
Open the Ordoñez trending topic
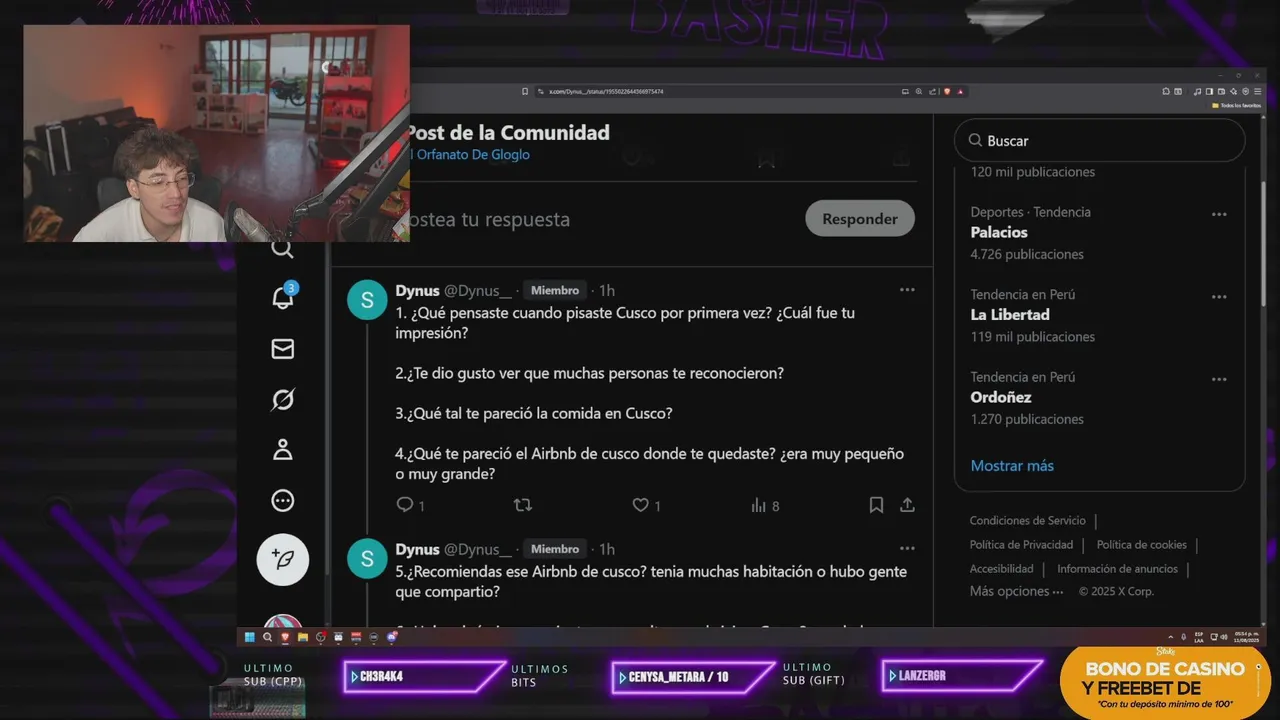tap(1001, 397)
